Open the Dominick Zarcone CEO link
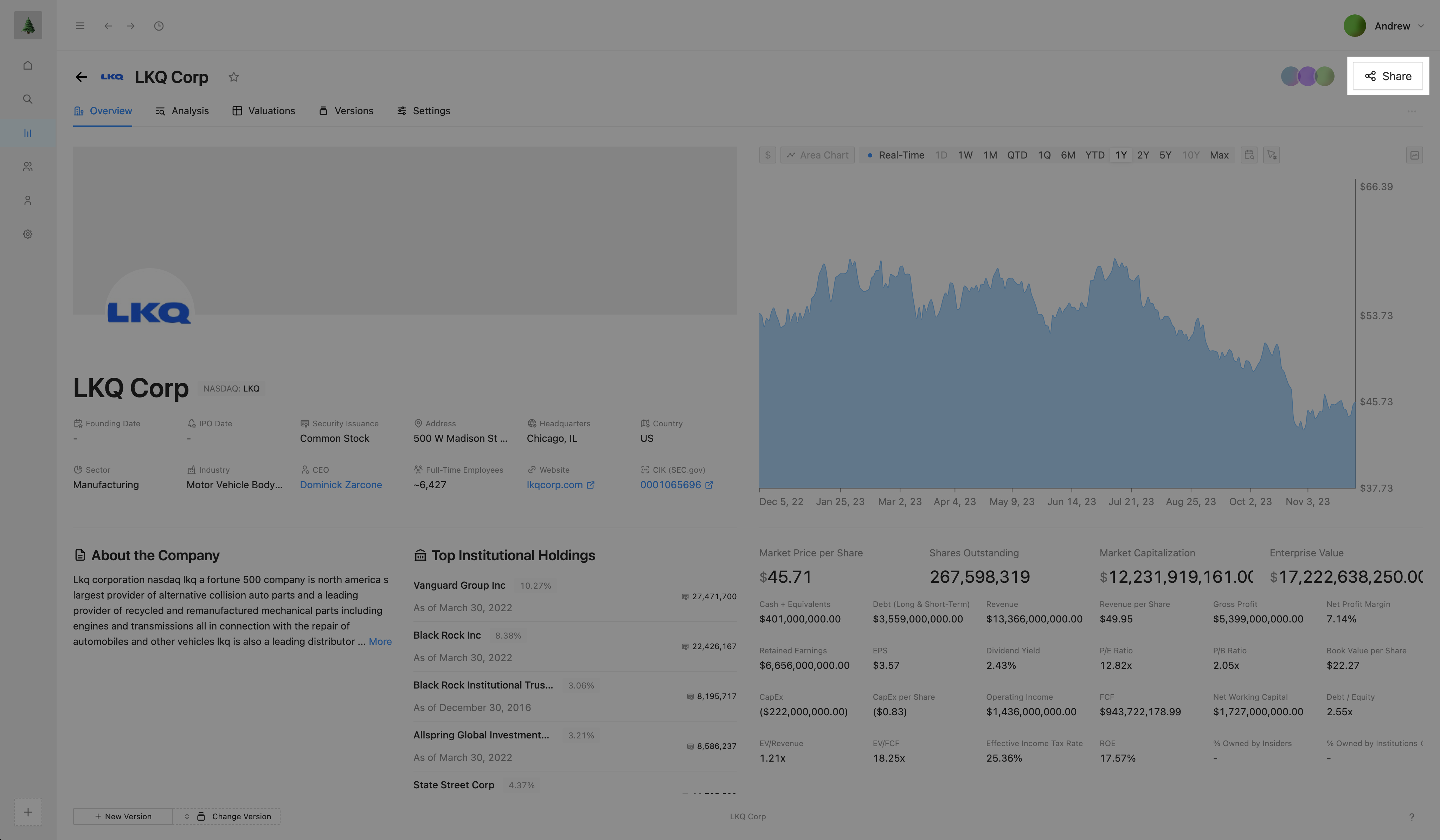Viewport: 1440px width, 840px height. point(341,485)
